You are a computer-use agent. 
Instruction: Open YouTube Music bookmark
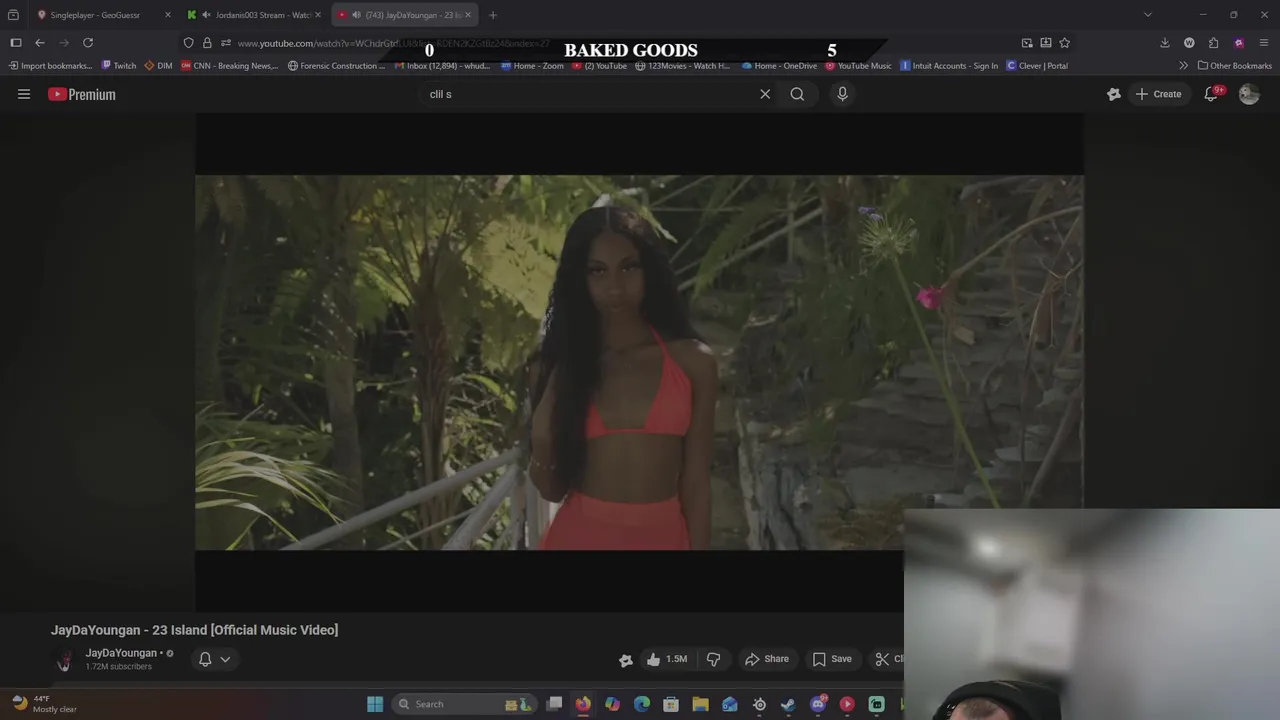pyautogui.click(x=858, y=66)
